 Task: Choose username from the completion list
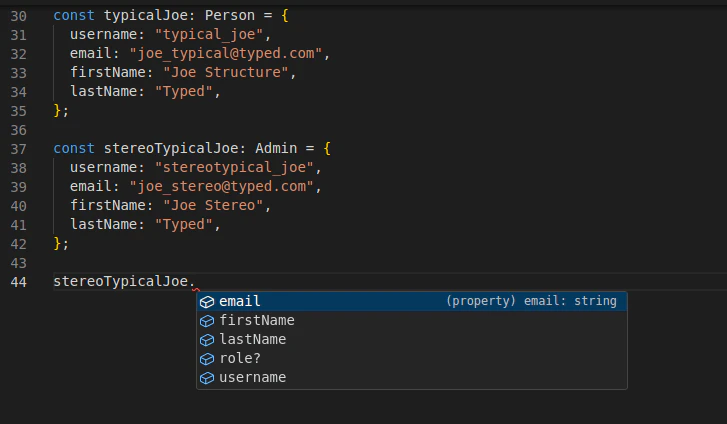(412, 378)
